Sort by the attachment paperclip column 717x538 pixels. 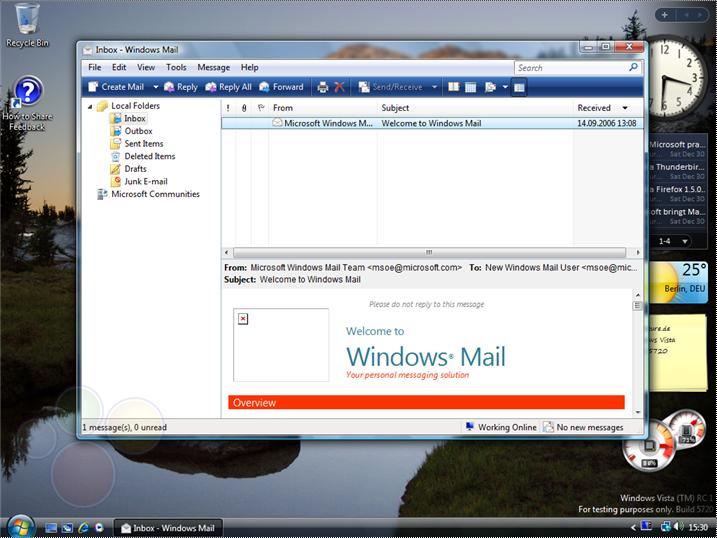[244, 108]
